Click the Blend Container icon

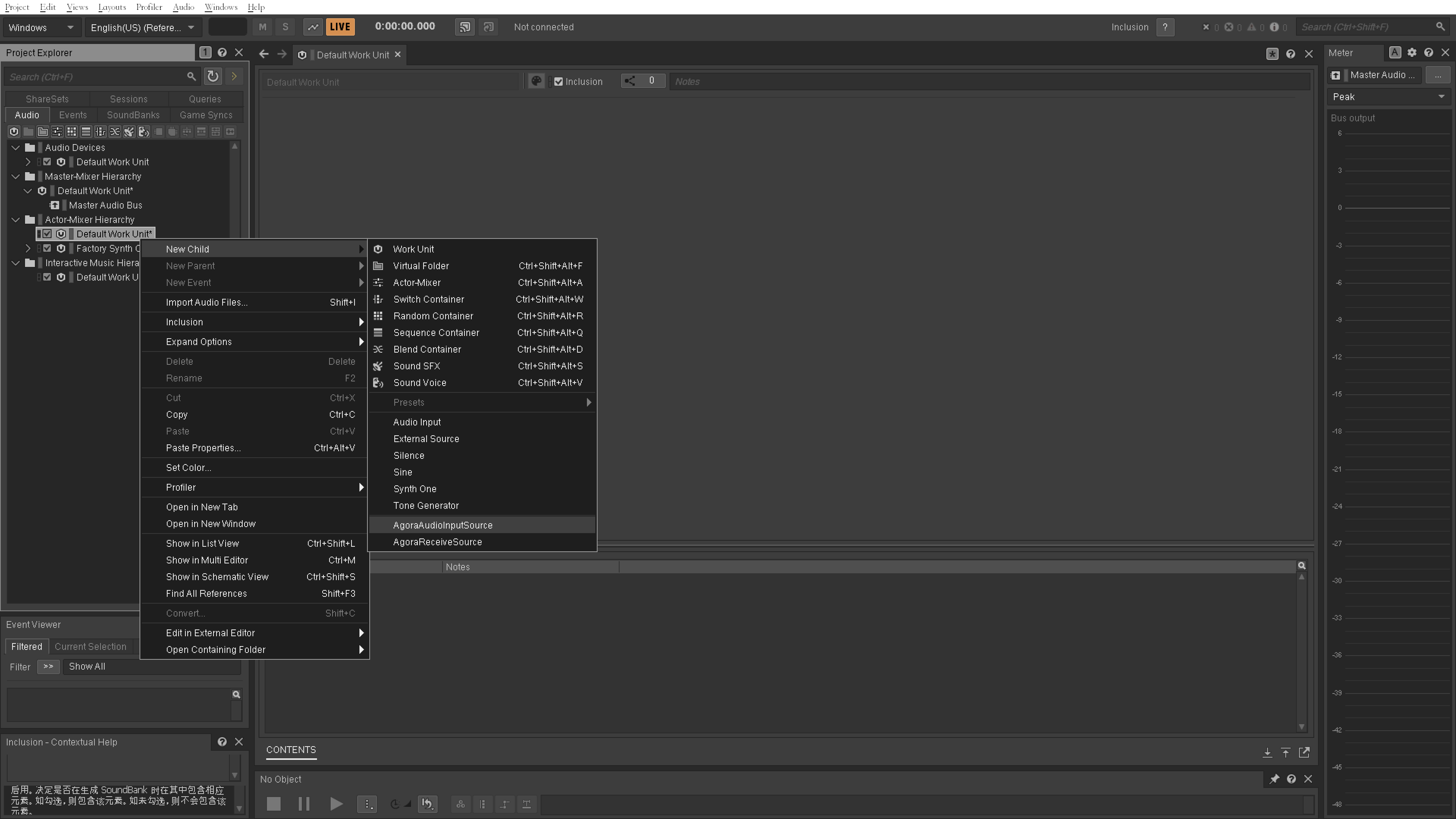point(379,349)
